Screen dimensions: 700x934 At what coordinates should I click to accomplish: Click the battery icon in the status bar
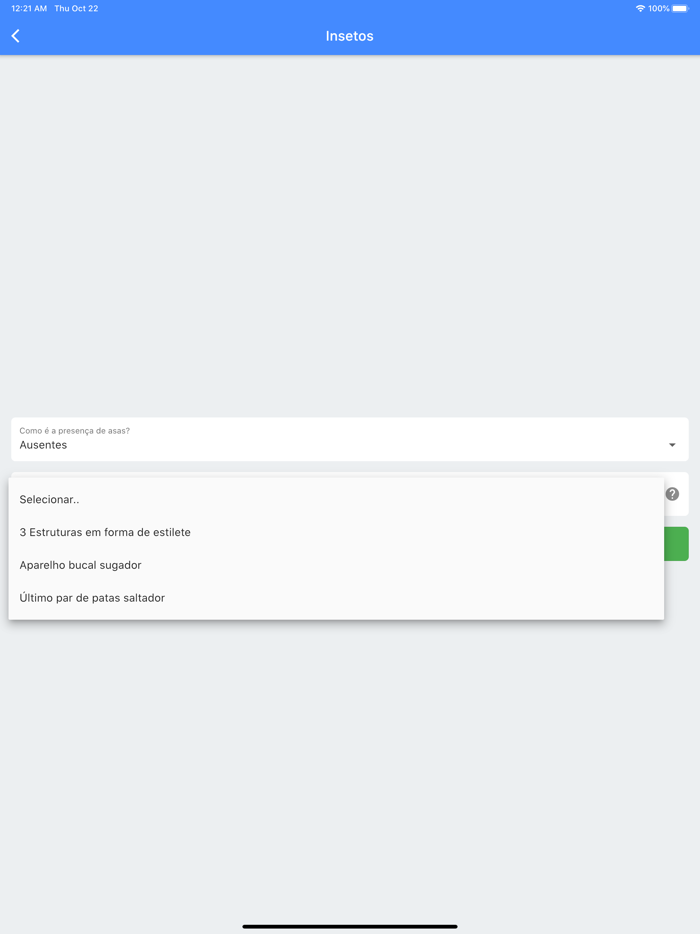680,9
